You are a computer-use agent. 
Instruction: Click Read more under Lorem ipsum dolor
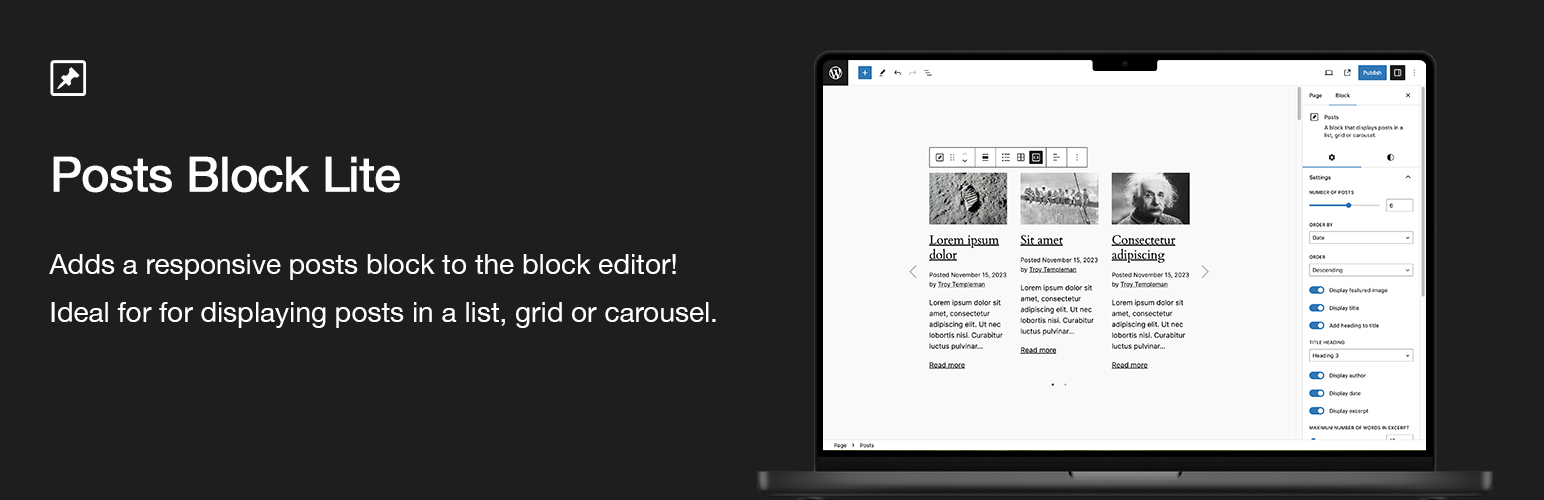(947, 365)
